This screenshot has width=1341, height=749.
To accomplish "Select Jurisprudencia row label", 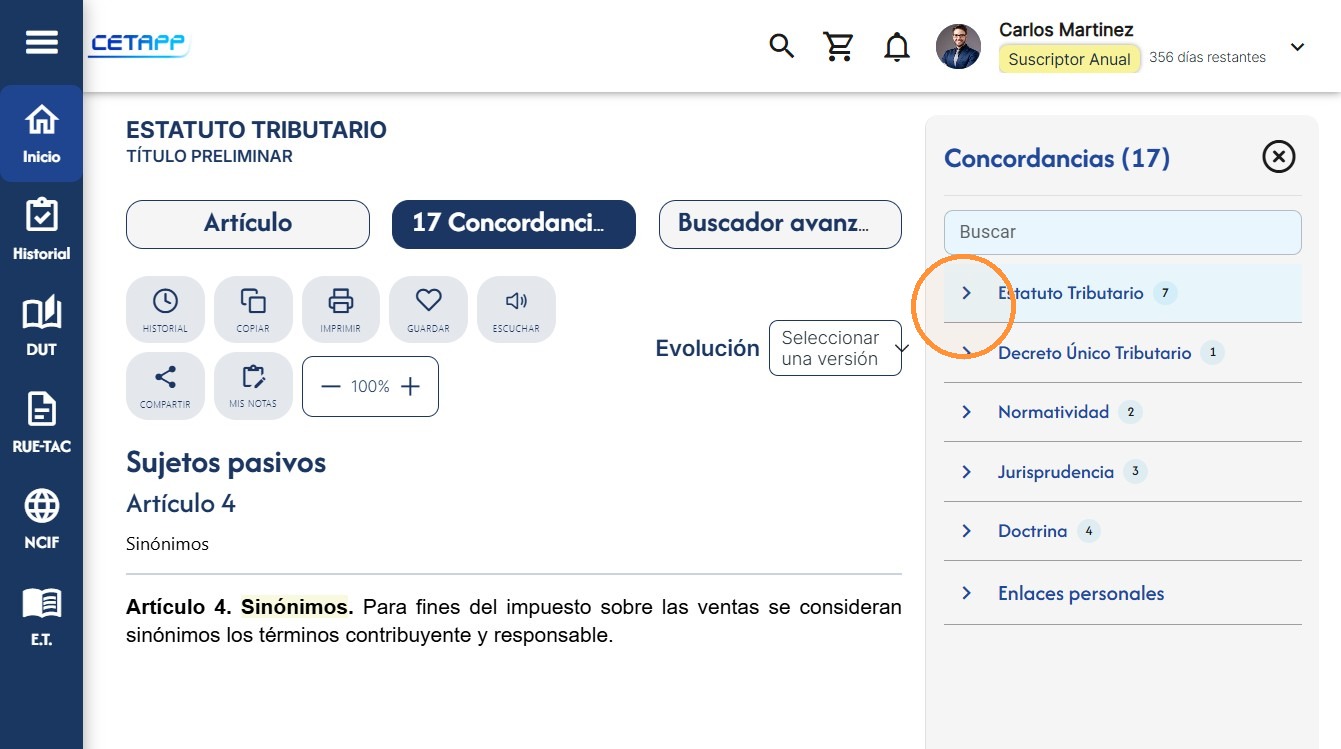I will coord(1055,472).
